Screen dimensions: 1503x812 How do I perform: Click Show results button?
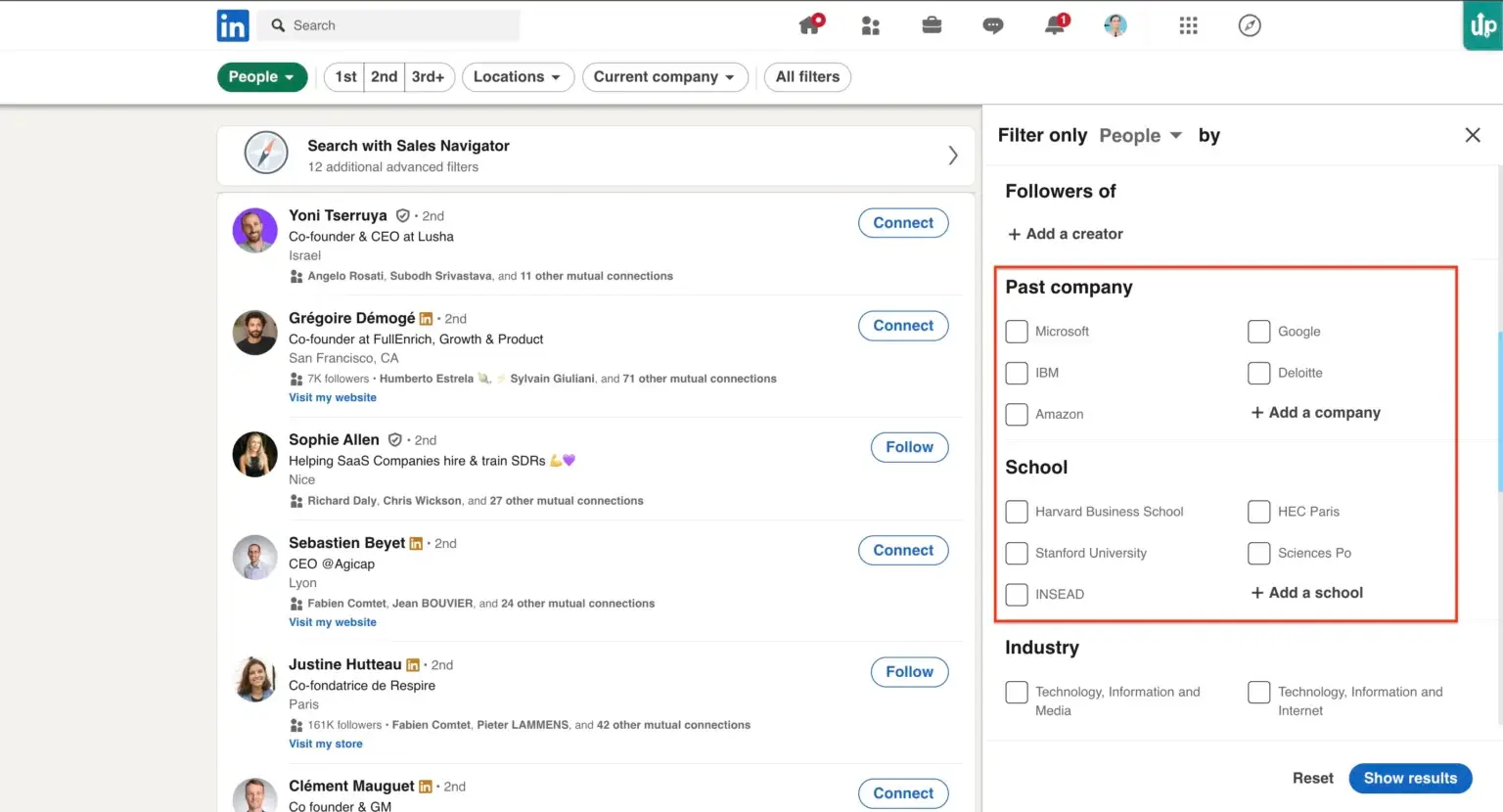point(1410,778)
